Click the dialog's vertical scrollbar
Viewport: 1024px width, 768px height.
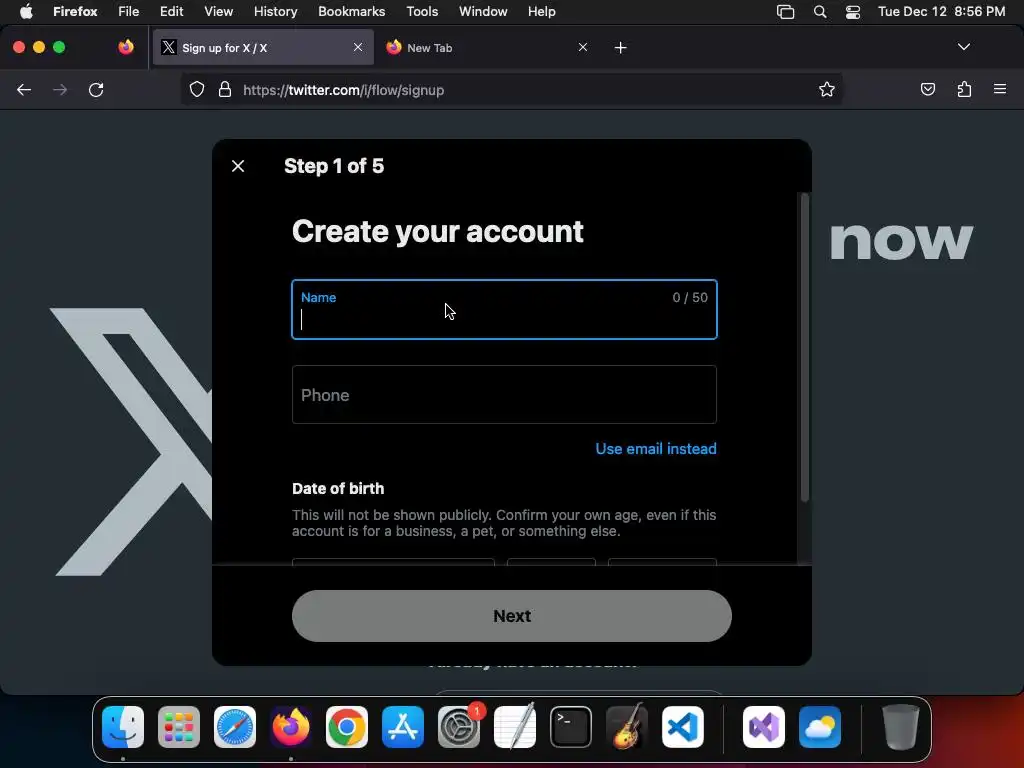coord(805,347)
